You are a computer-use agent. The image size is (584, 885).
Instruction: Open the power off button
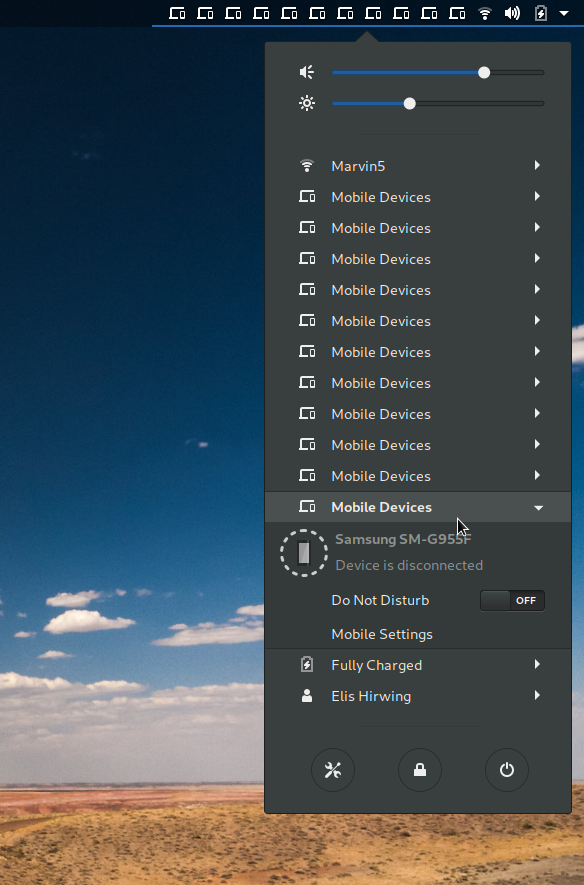click(507, 770)
